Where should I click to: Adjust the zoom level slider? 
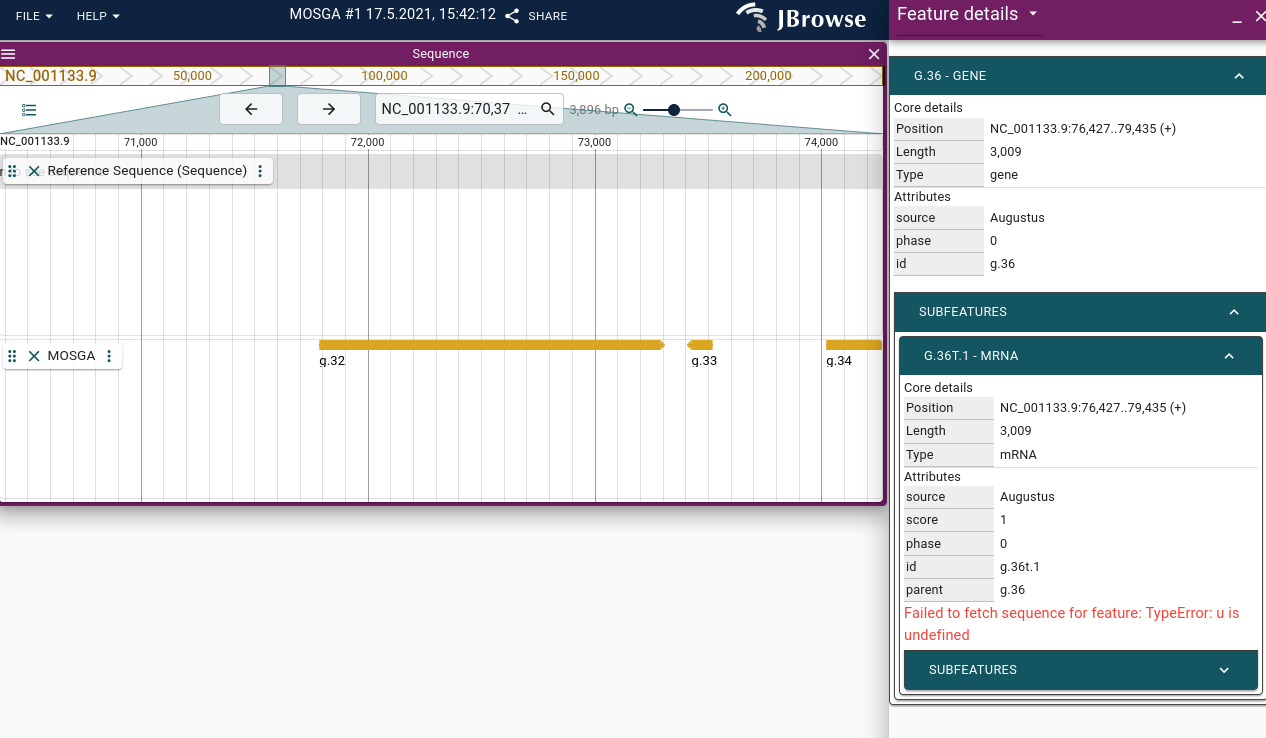[675, 111]
